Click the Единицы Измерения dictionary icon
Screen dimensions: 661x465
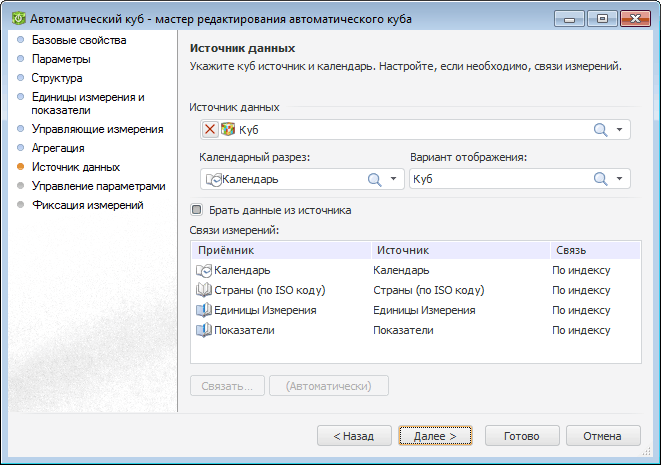coord(204,310)
